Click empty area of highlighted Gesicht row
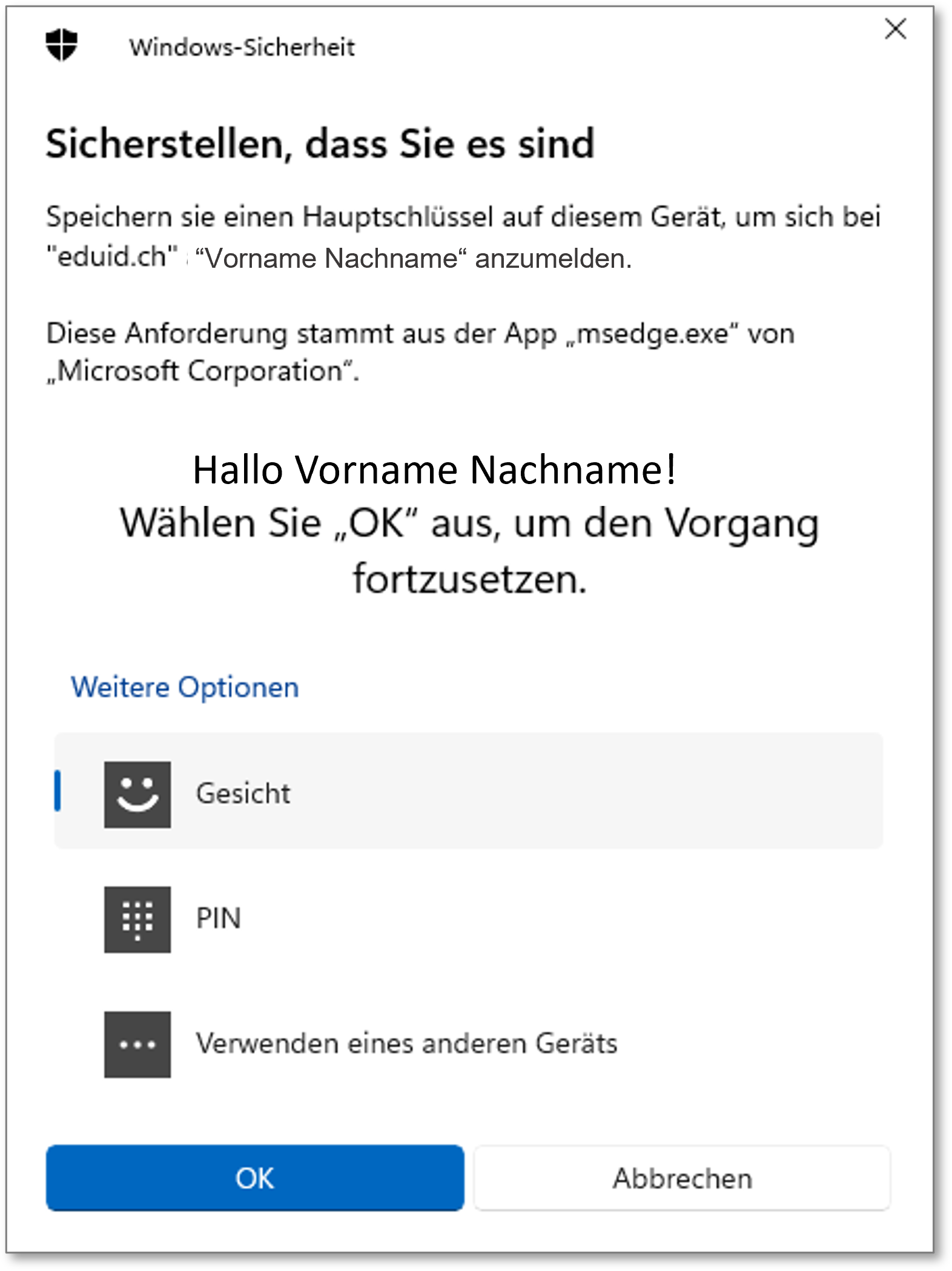This screenshot has height=1271, width=952. pos(581,791)
